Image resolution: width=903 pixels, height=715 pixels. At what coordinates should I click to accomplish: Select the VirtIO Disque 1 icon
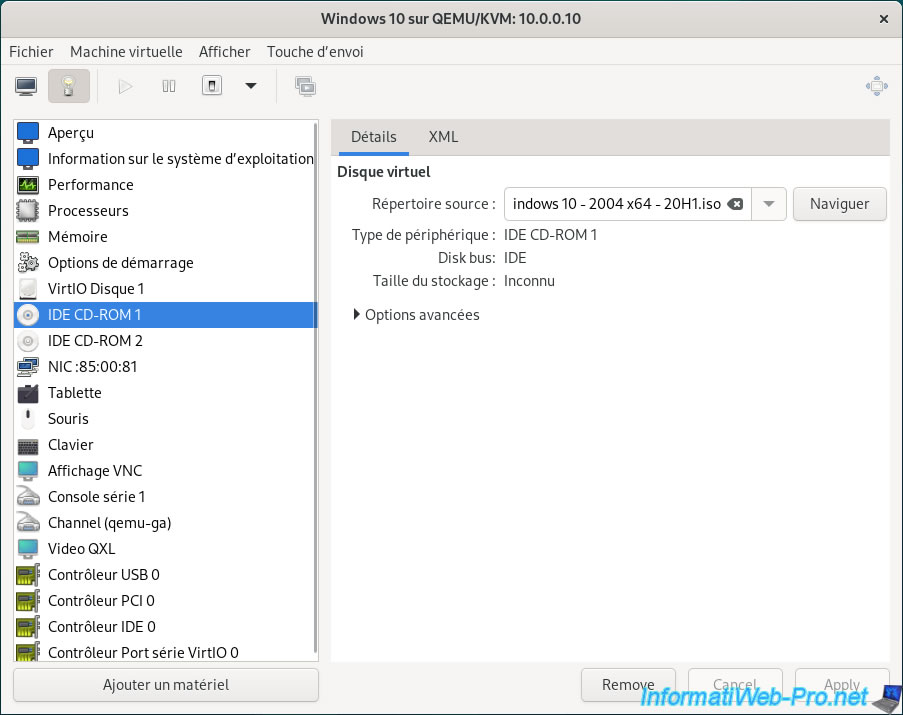coord(28,288)
